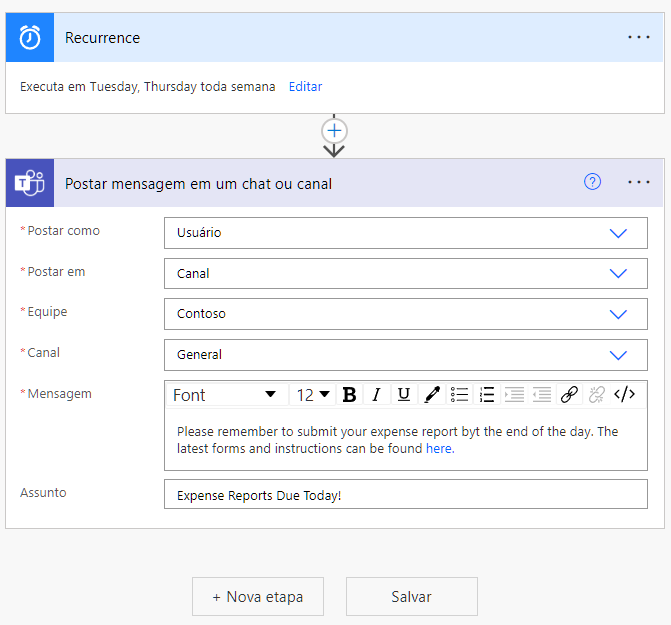Image resolution: width=671 pixels, height=625 pixels.
Task: Toggle underline formatting in message editor
Action: 404,395
